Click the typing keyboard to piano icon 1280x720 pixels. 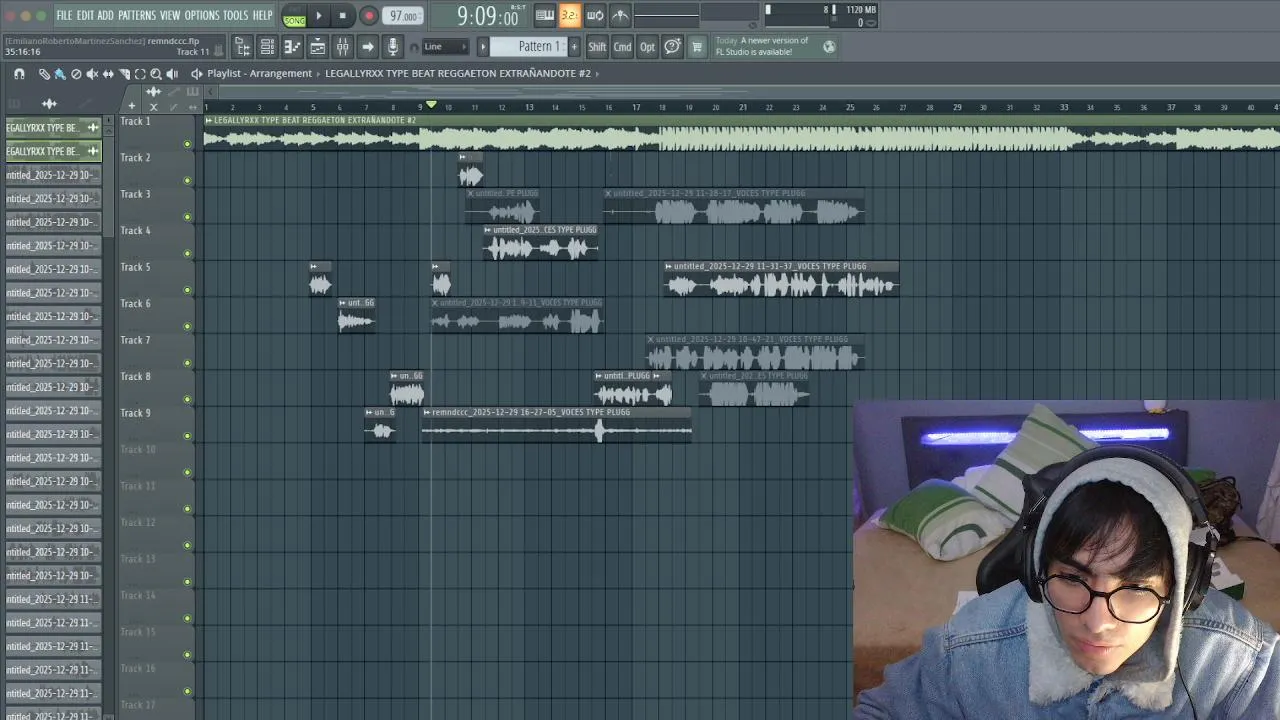click(x=545, y=15)
